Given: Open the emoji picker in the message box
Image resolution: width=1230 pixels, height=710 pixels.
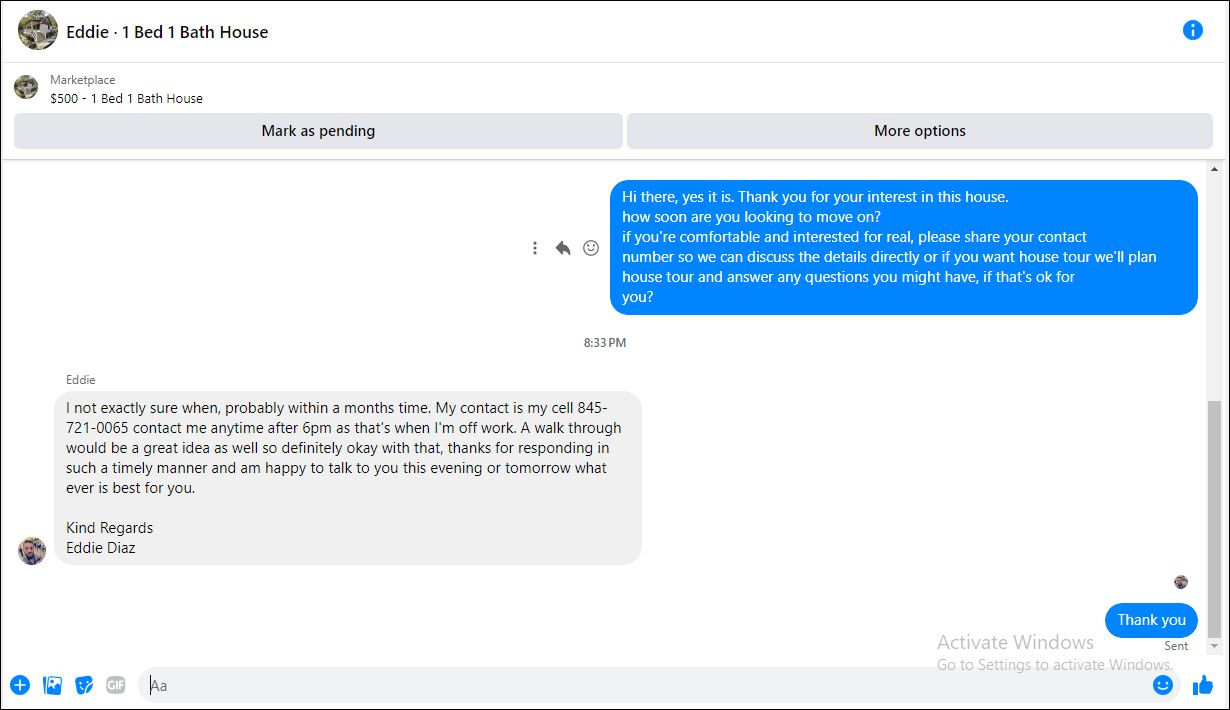Looking at the screenshot, I should (x=1162, y=685).
